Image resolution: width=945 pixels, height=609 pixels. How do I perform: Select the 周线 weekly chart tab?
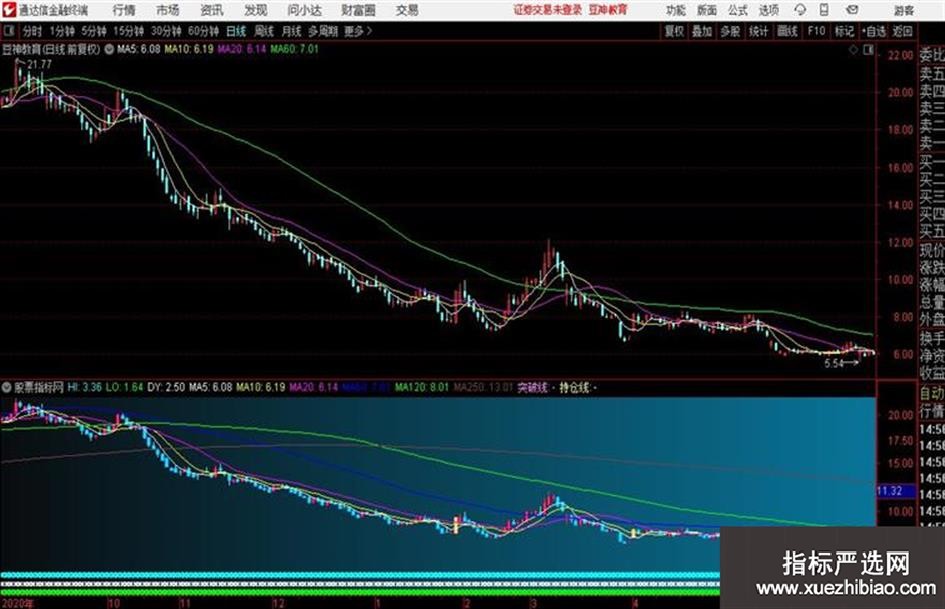click(x=264, y=31)
